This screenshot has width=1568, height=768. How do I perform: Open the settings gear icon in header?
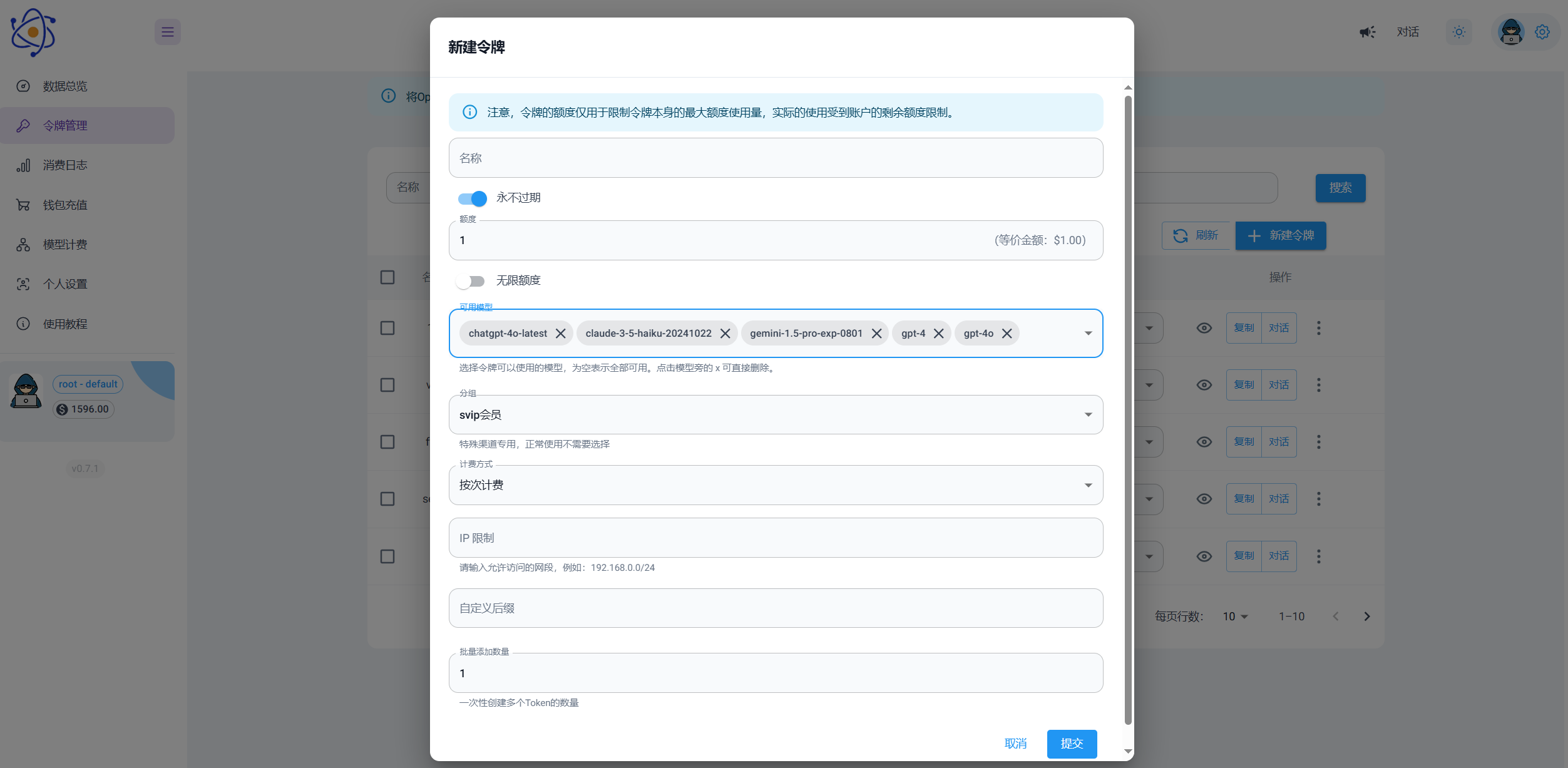(1542, 32)
